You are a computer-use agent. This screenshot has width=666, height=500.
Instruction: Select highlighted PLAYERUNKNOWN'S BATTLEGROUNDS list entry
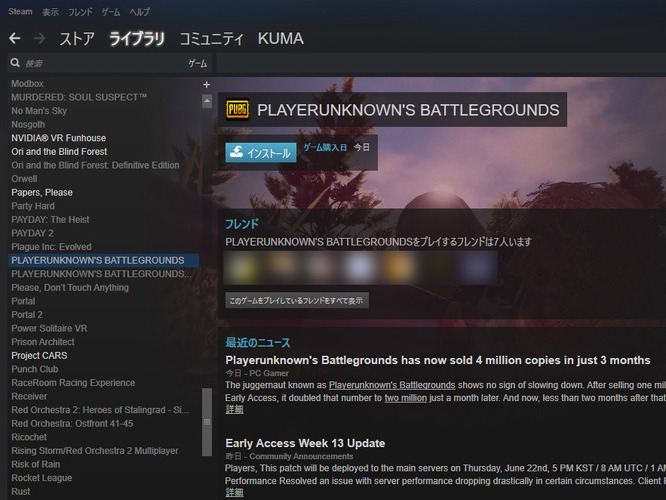point(104,260)
